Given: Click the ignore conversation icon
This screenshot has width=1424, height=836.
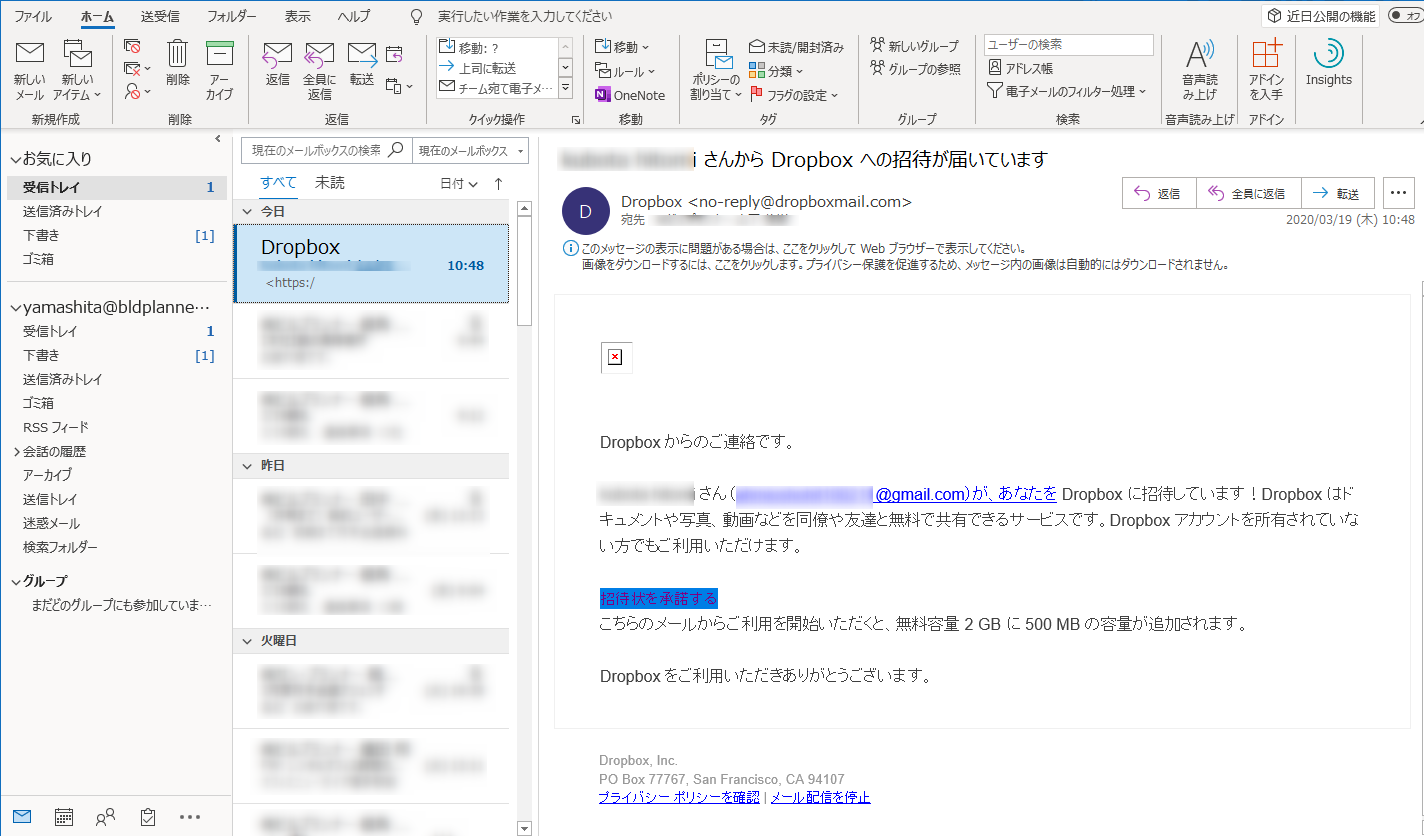Looking at the screenshot, I should click(x=132, y=46).
